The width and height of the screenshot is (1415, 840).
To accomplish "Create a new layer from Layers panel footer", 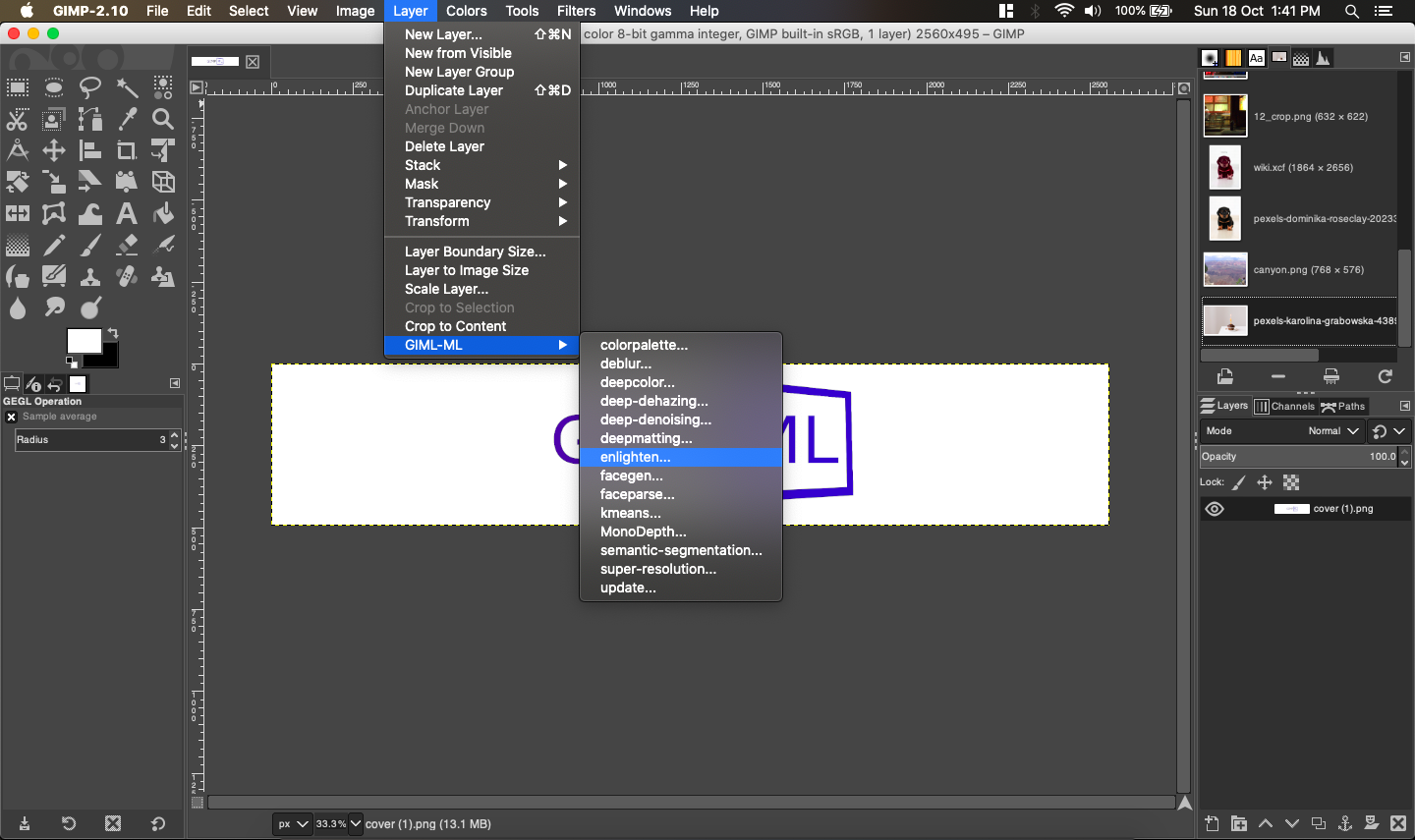I will point(1213,823).
